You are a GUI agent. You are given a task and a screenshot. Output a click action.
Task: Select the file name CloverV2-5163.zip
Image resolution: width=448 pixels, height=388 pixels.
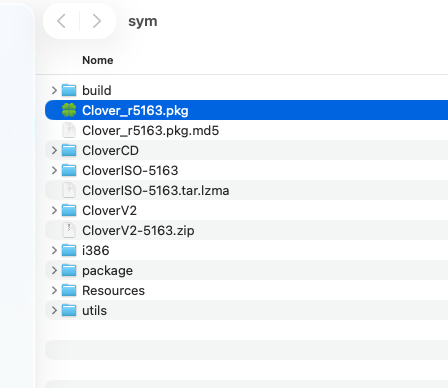click(x=138, y=231)
